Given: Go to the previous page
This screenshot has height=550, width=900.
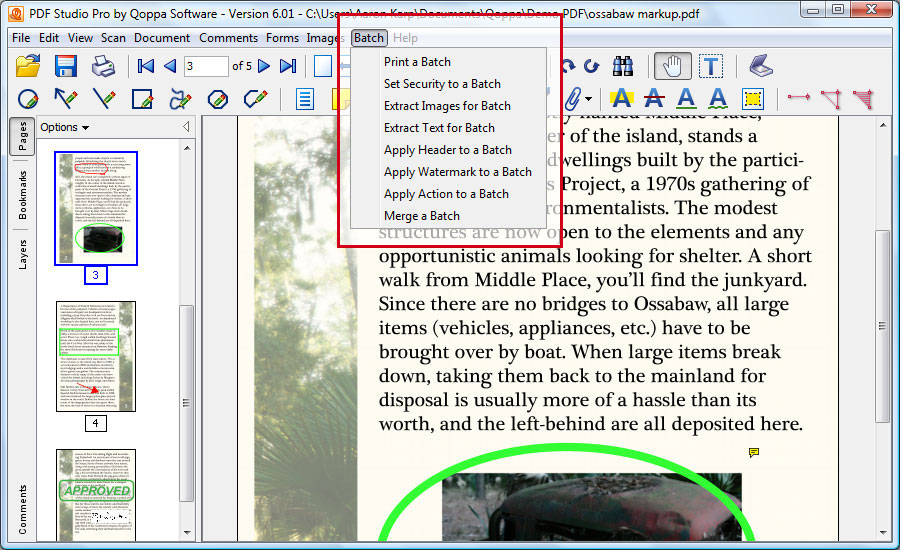Looking at the screenshot, I should [x=170, y=66].
